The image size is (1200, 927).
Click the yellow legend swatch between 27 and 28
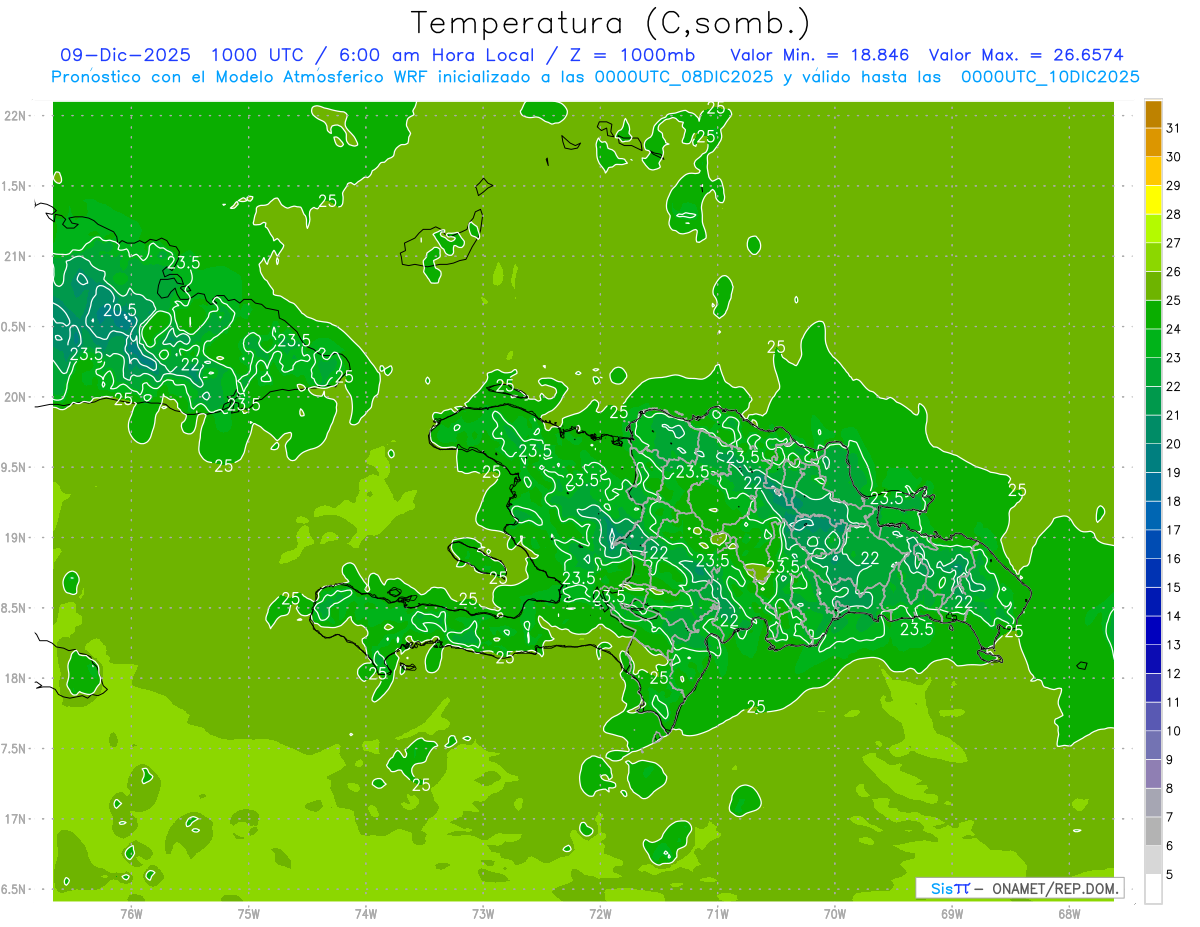[x=1153, y=228]
